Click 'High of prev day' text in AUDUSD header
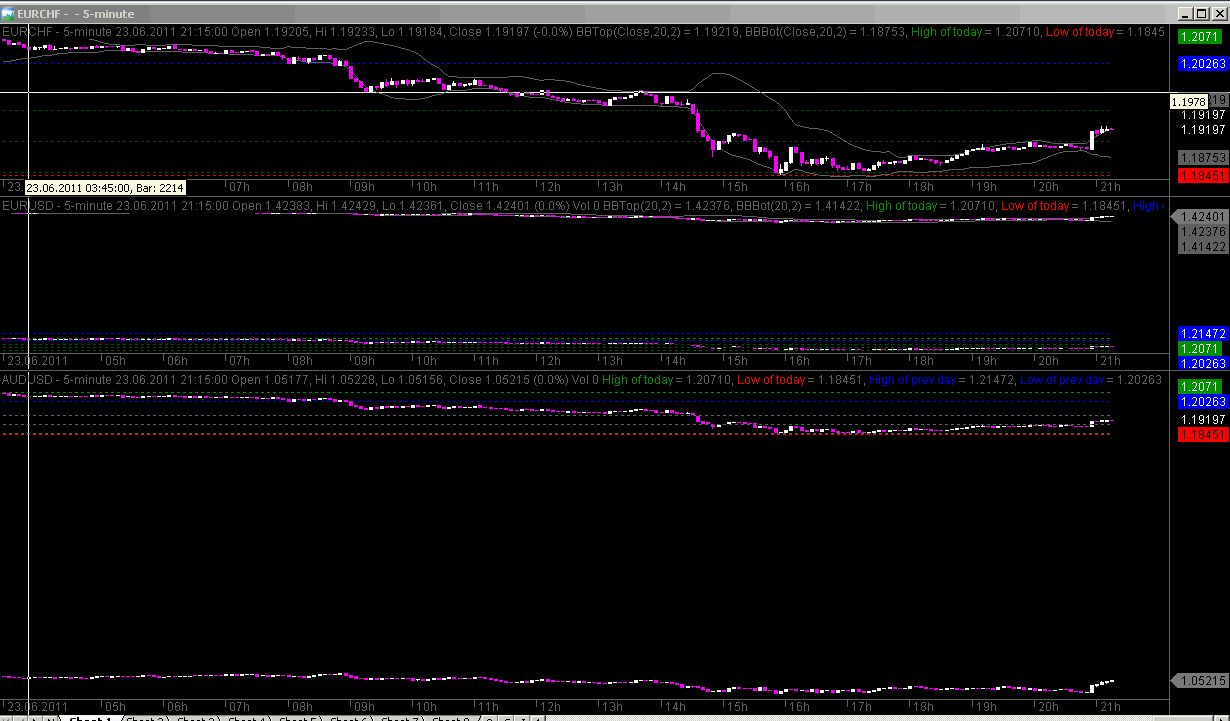 pyautogui.click(x=915, y=380)
